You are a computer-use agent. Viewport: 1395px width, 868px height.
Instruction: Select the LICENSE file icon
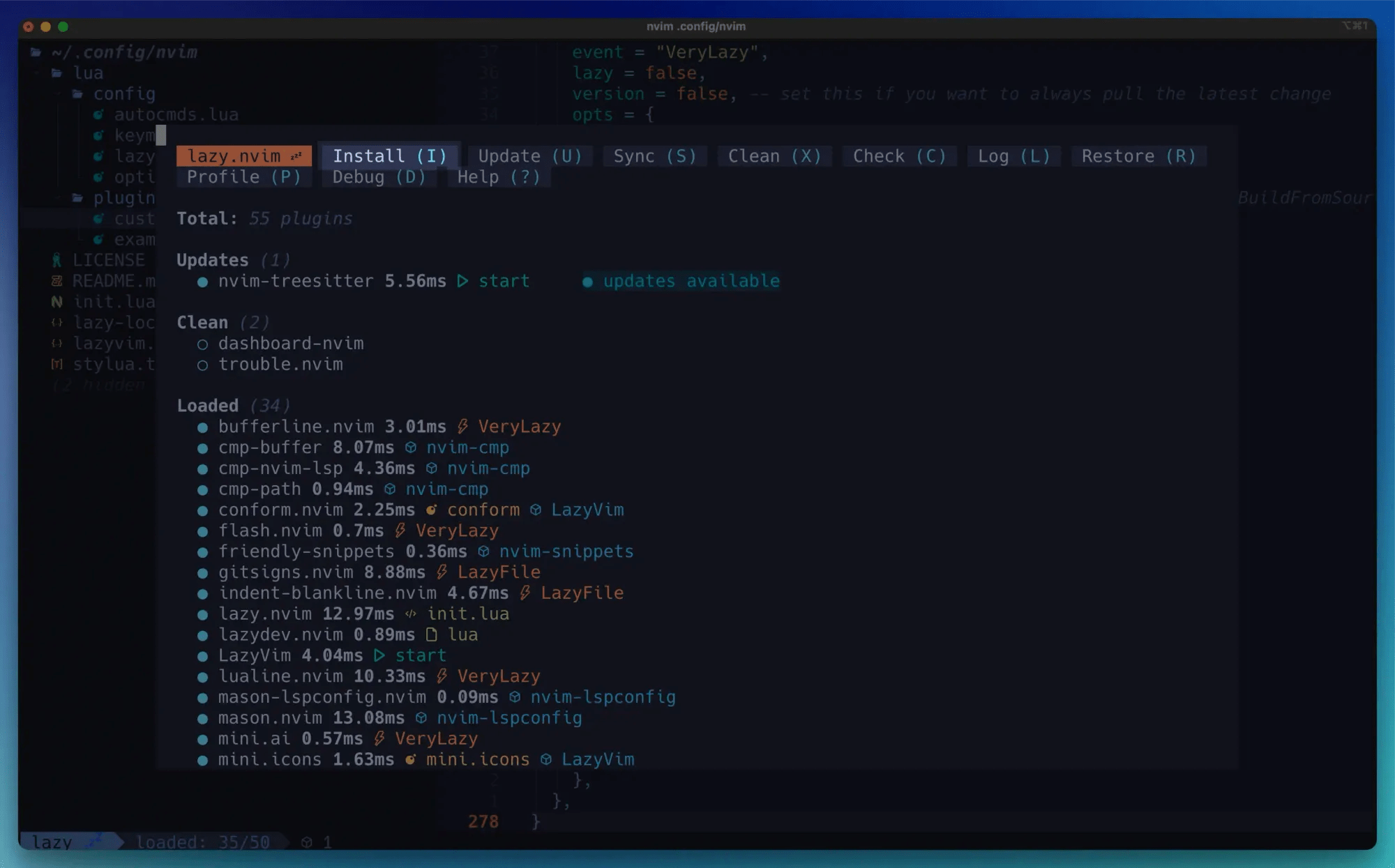click(x=56, y=260)
